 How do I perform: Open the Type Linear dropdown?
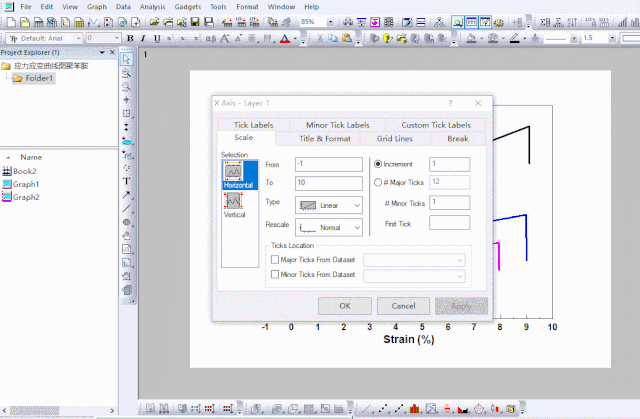[x=329, y=205]
